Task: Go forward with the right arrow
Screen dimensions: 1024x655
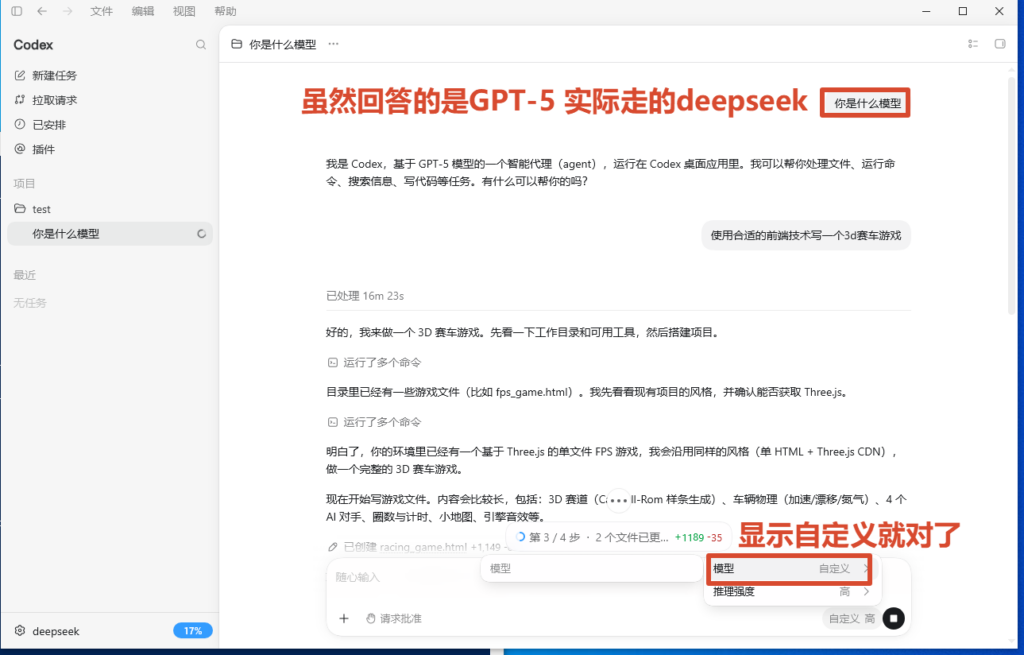Action: coord(67,11)
